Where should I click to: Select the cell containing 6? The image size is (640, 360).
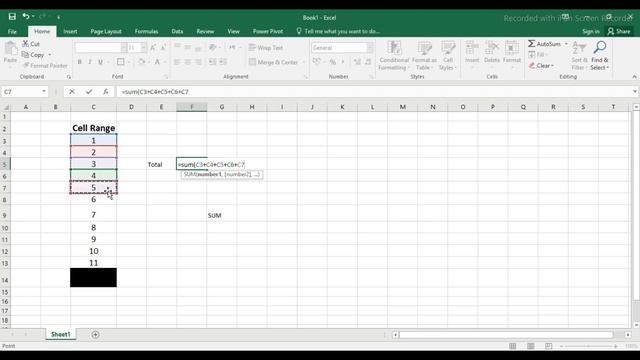coord(93,200)
